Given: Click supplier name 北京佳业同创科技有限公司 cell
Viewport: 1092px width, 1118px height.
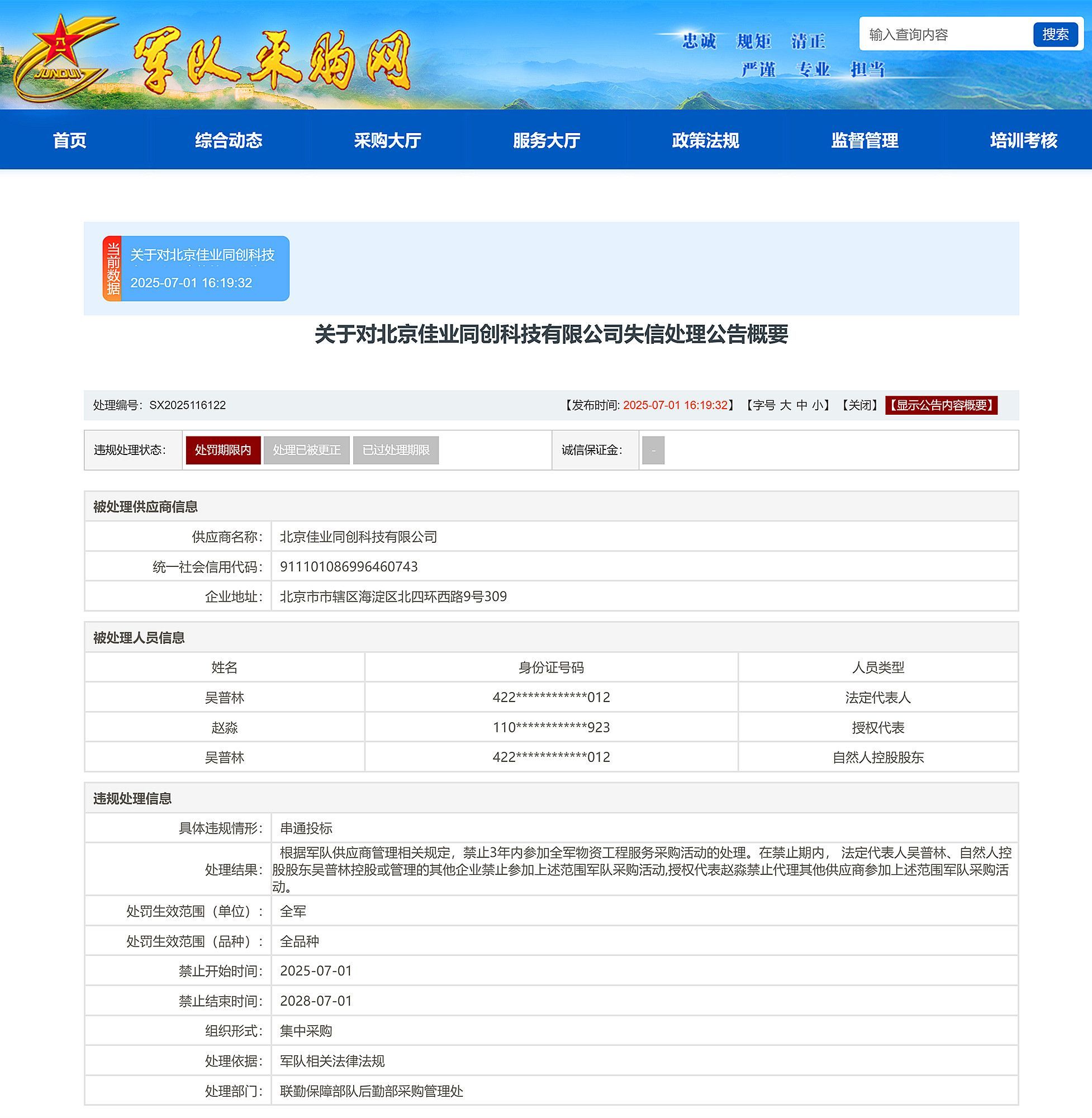Looking at the screenshot, I should [x=644, y=537].
